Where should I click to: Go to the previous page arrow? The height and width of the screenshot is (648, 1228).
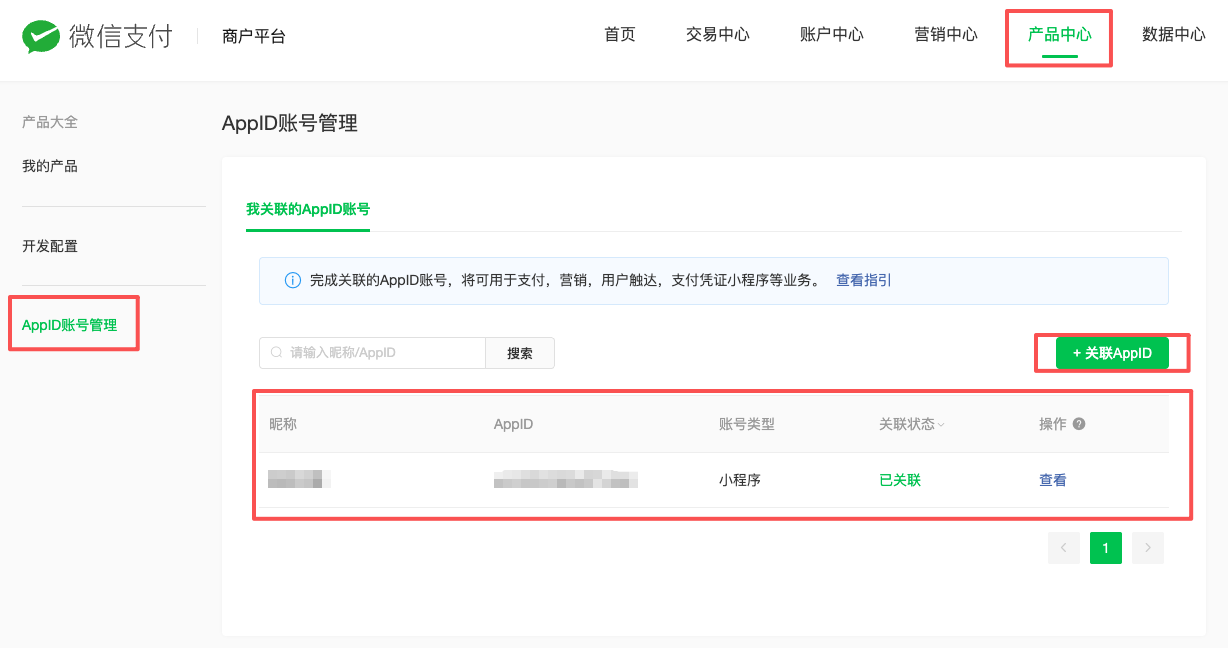click(1064, 548)
